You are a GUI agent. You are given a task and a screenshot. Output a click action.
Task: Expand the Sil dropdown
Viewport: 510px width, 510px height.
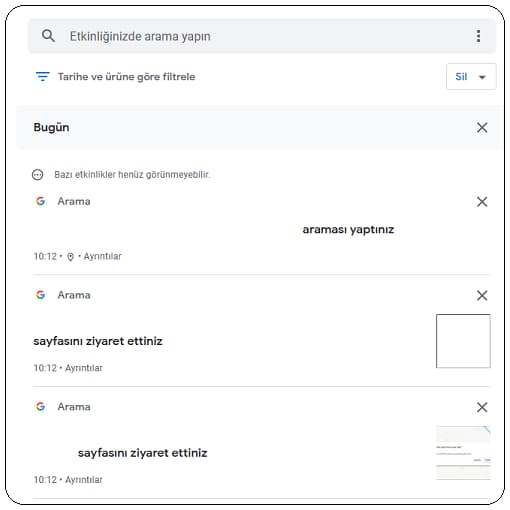[x=471, y=77]
